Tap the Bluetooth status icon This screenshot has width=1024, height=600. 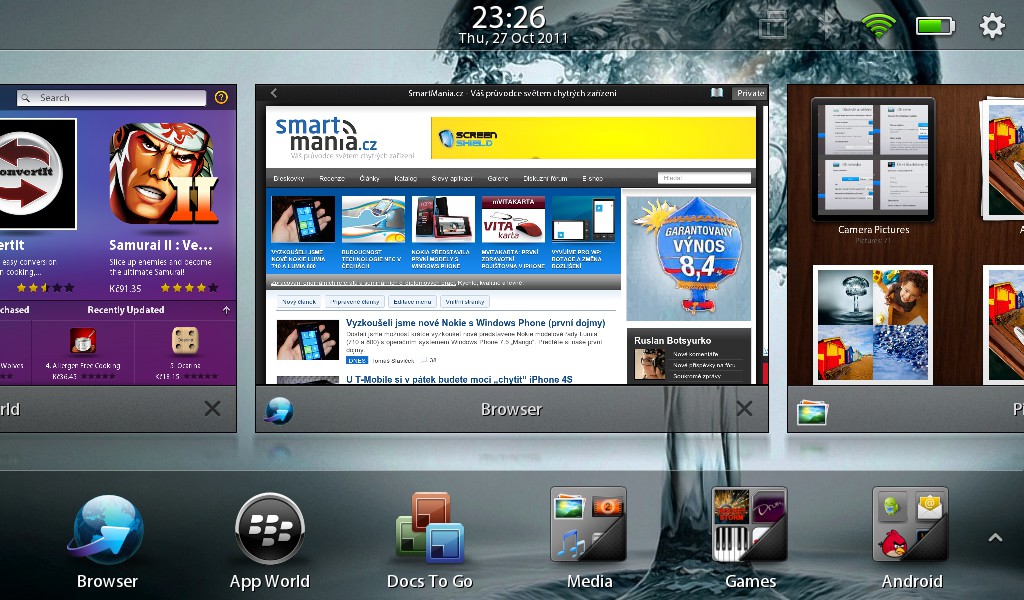tap(828, 25)
